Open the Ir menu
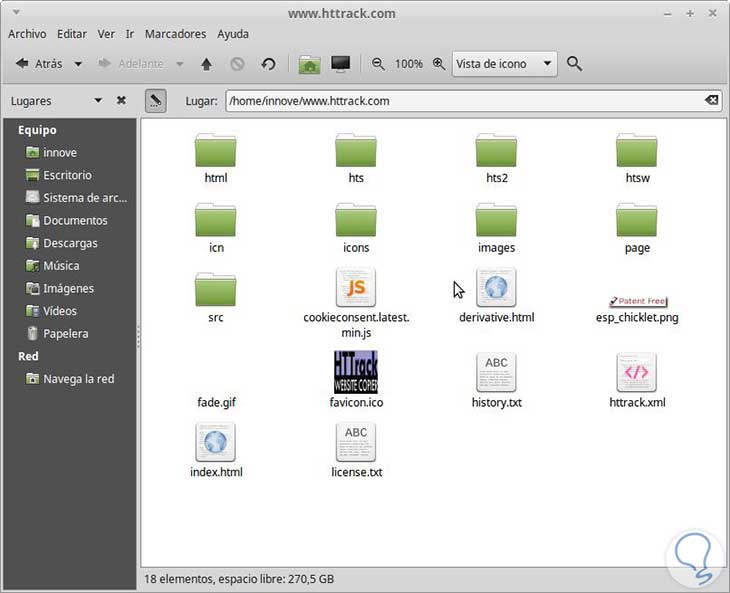Image resolution: width=730 pixels, height=593 pixels. (x=130, y=34)
